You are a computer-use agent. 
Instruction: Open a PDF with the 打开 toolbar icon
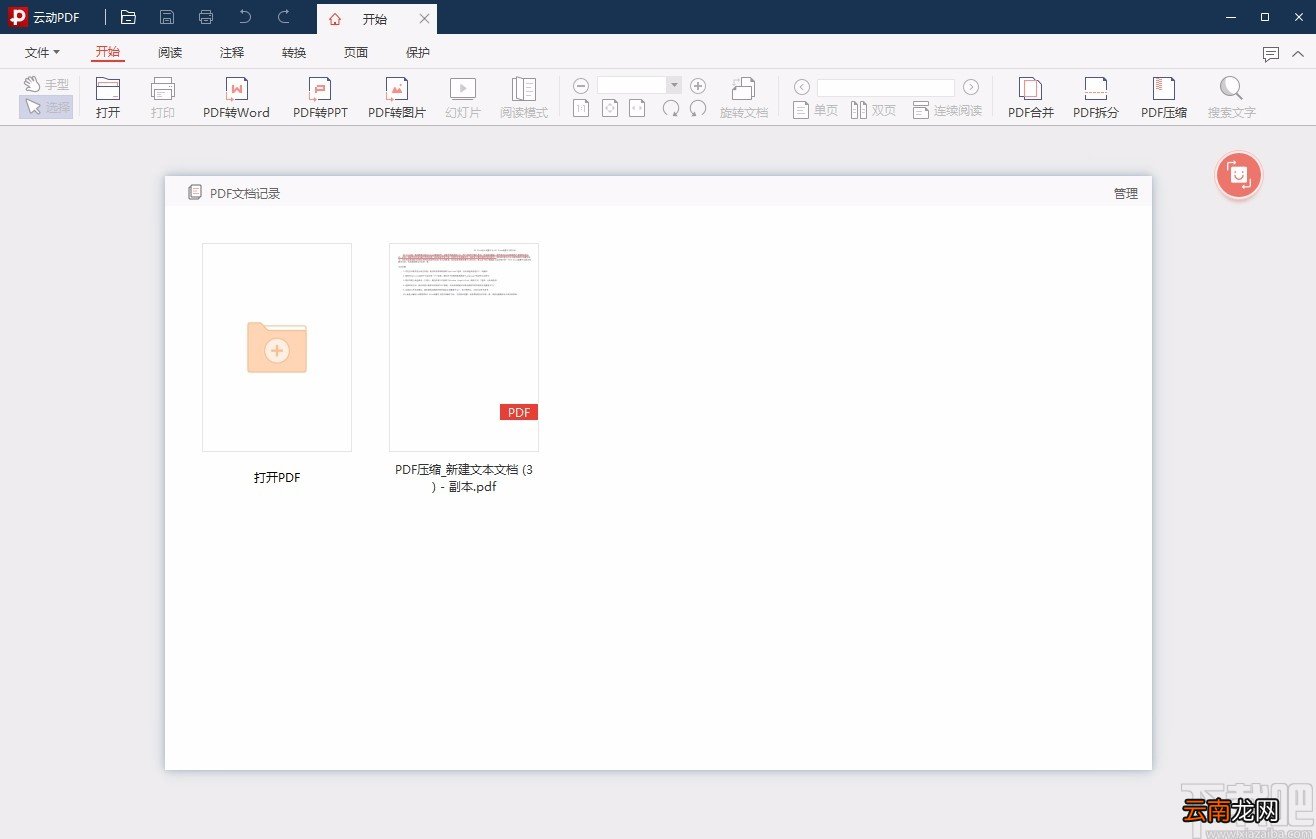tap(108, 98)
